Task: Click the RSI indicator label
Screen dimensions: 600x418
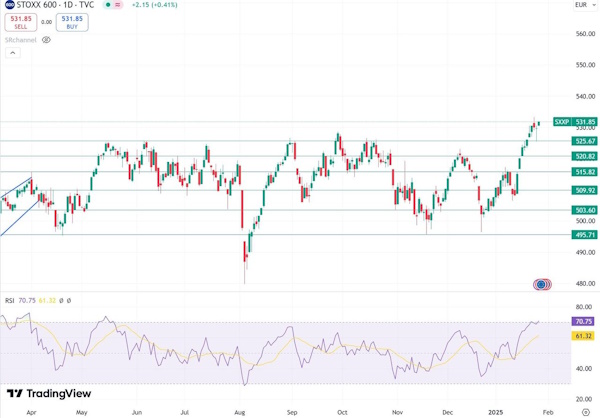Action: click(10, 301)
